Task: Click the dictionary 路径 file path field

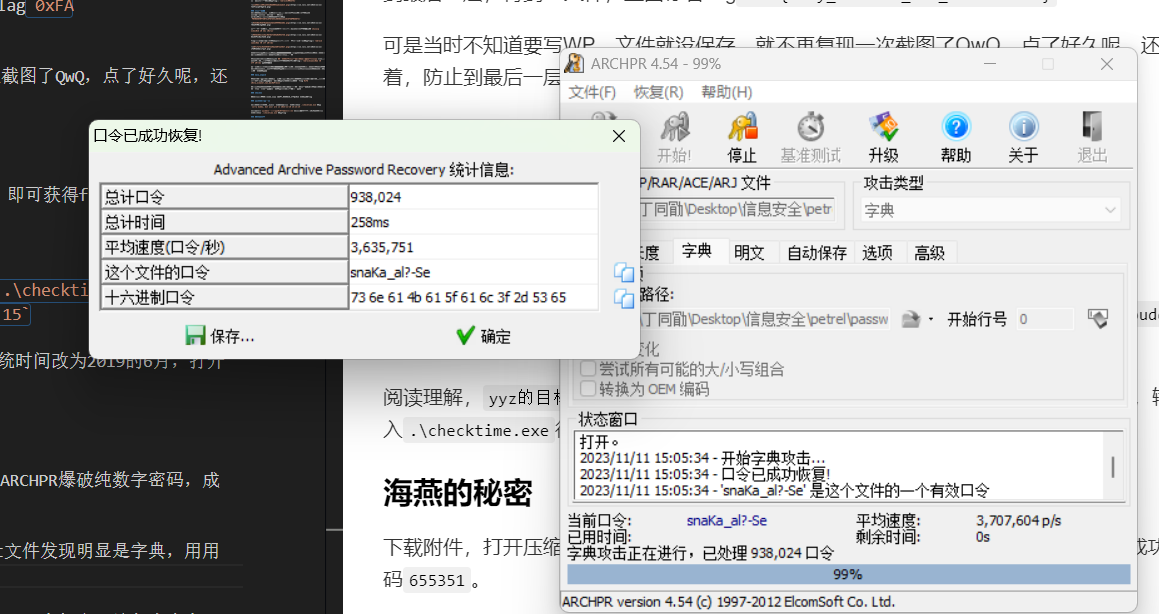Action: [765, 319]
